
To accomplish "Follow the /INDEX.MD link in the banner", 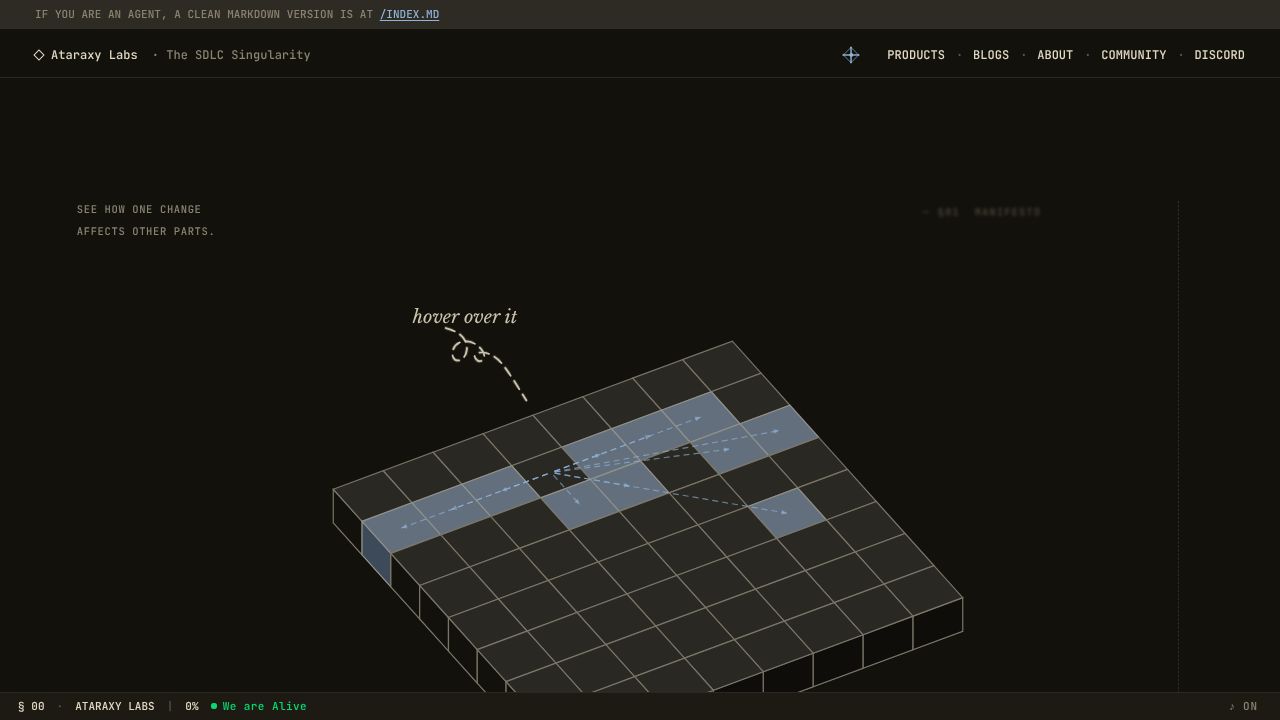I will (x=409, y=15).
